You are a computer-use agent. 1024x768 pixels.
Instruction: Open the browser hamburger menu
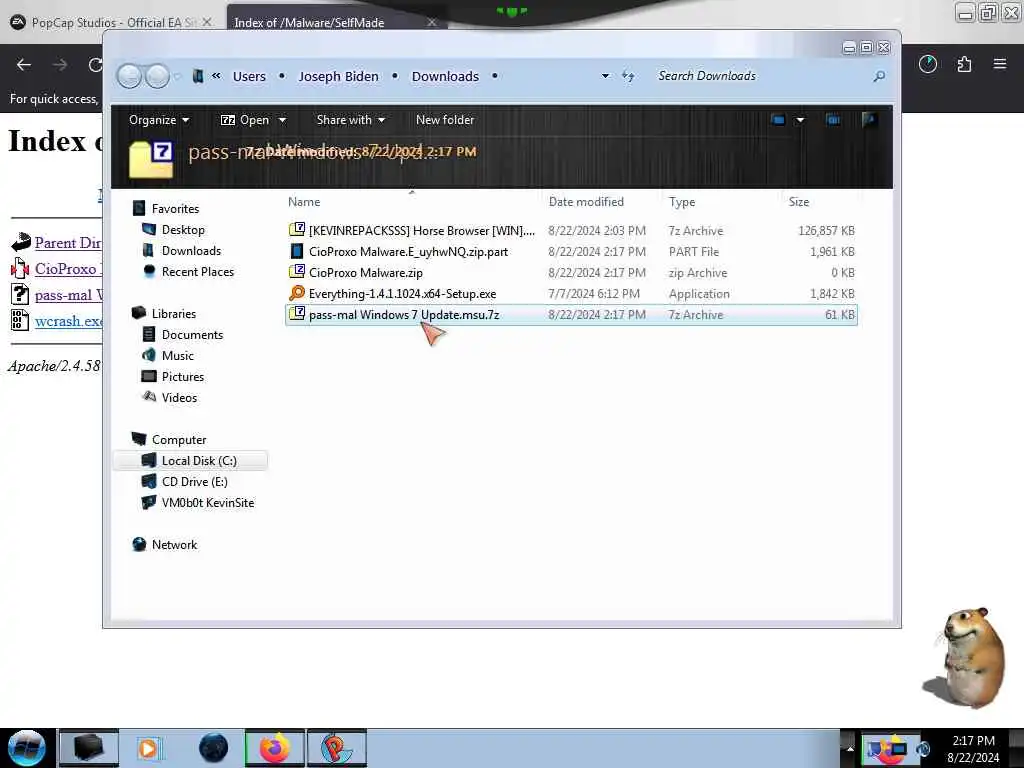click(x=1000, y=64)
